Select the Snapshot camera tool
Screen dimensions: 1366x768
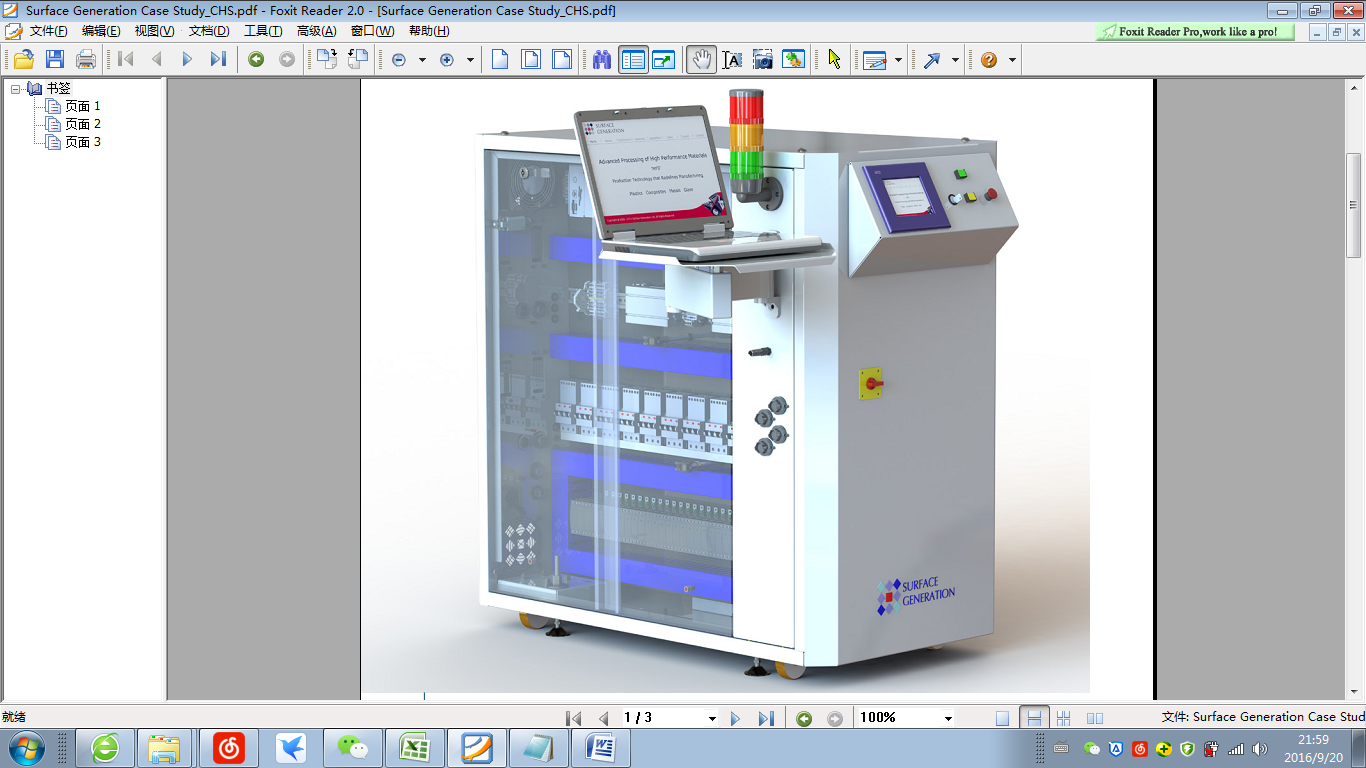[763, 60]
